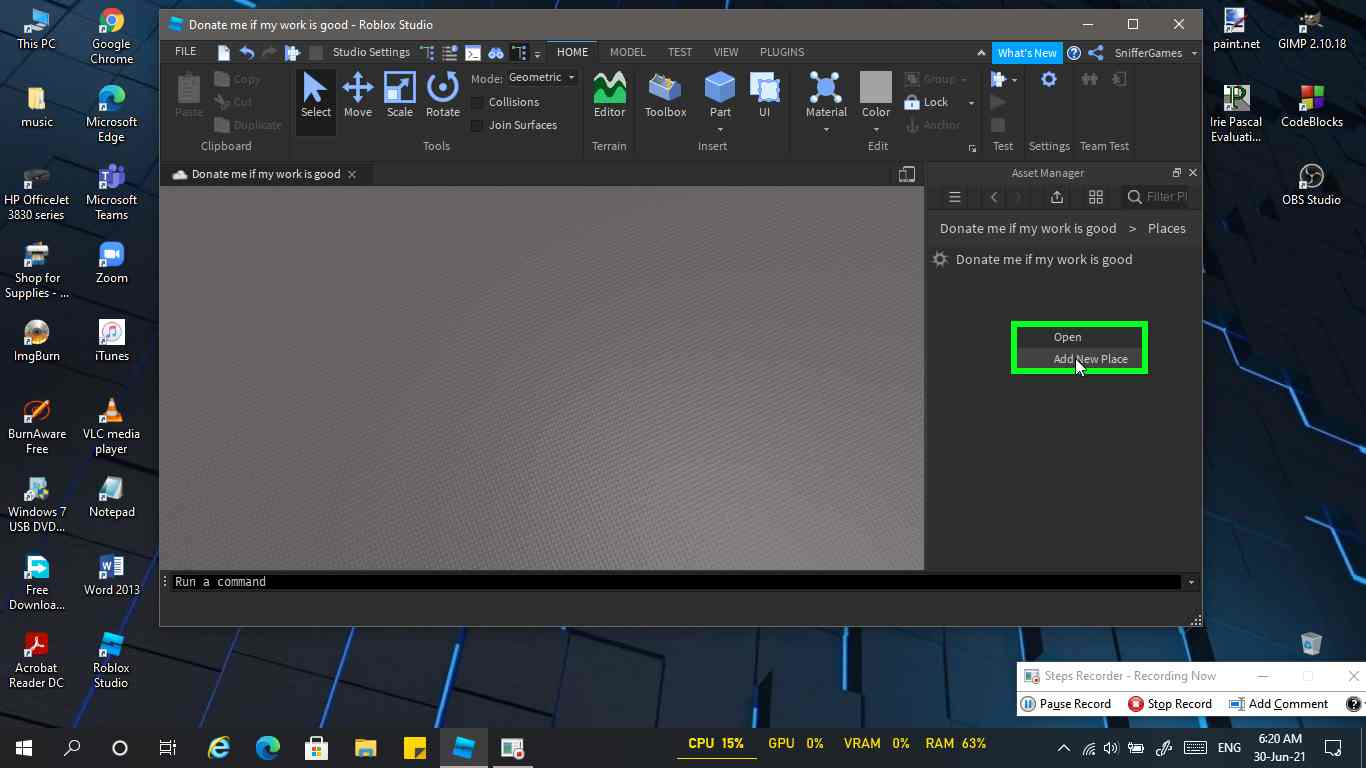Switch to the Rotate tool
1366x768 pixels.
(x=442, y=95)
